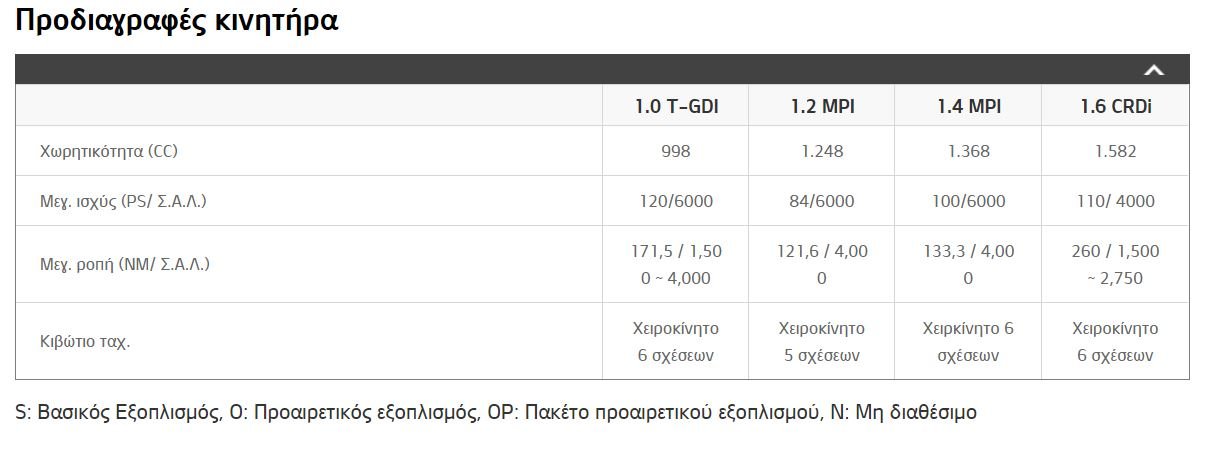The image size is (1217, 459).
Task: Click the Χωρητικότητα (CC) row label
Action: [108, 152]
